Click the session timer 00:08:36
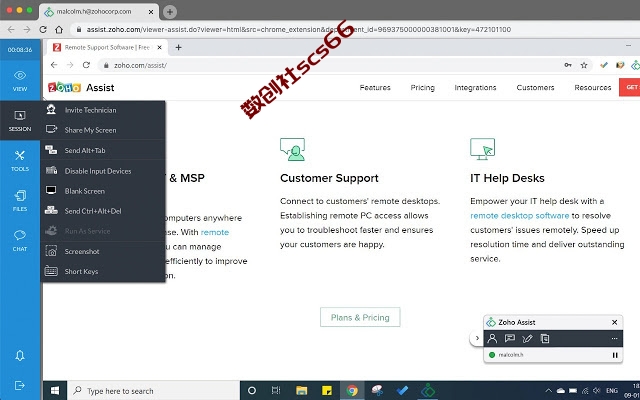This screenshot has height=400, width=640. pos(20,50)
